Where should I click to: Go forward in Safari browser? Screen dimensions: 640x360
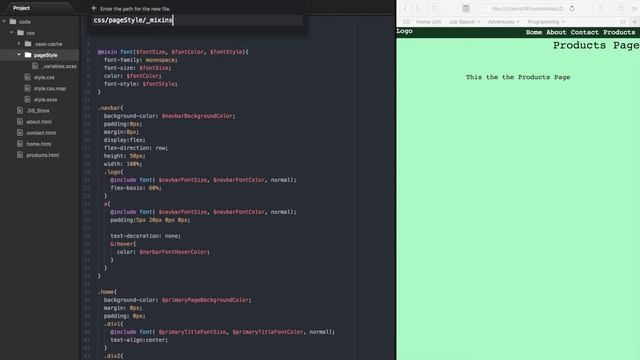point(418,9)
